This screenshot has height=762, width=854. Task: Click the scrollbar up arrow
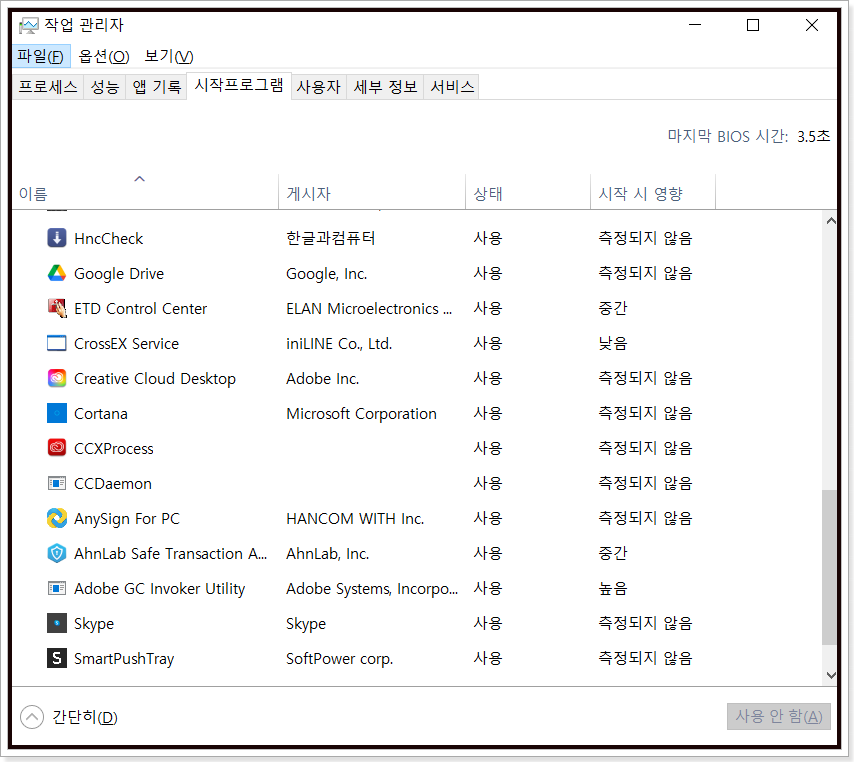(x=831, y=221)
